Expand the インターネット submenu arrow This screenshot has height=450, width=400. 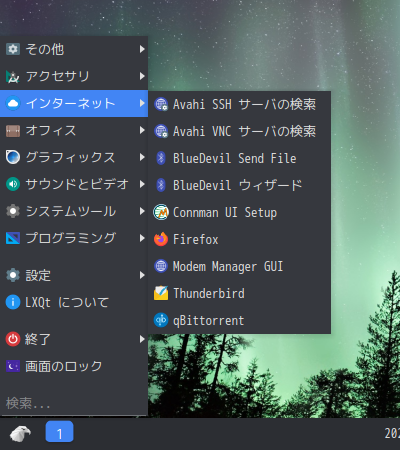[142, 103]
